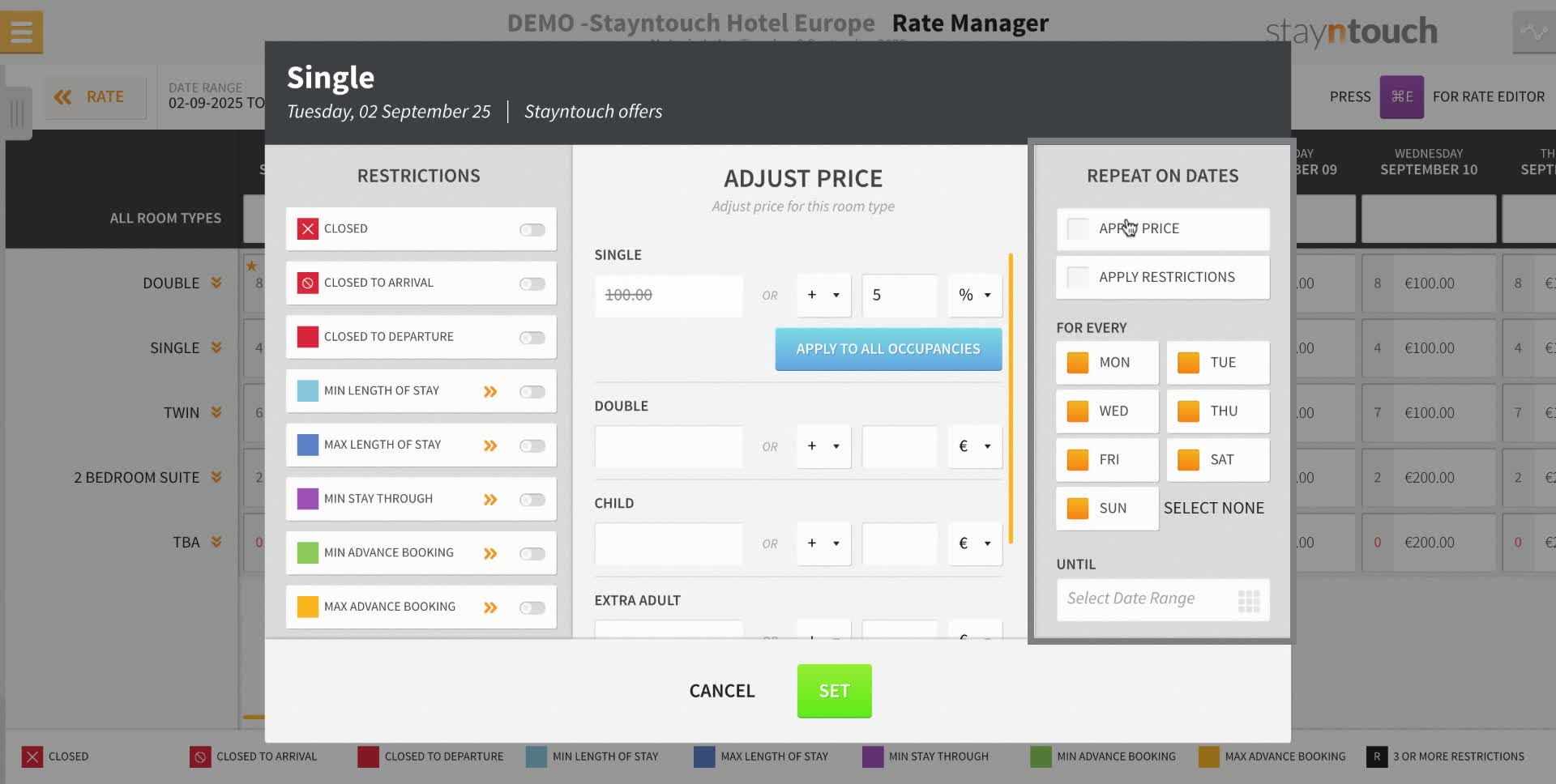
Task: Expand Min Stay Through arrows
Action: click(490, 500)
